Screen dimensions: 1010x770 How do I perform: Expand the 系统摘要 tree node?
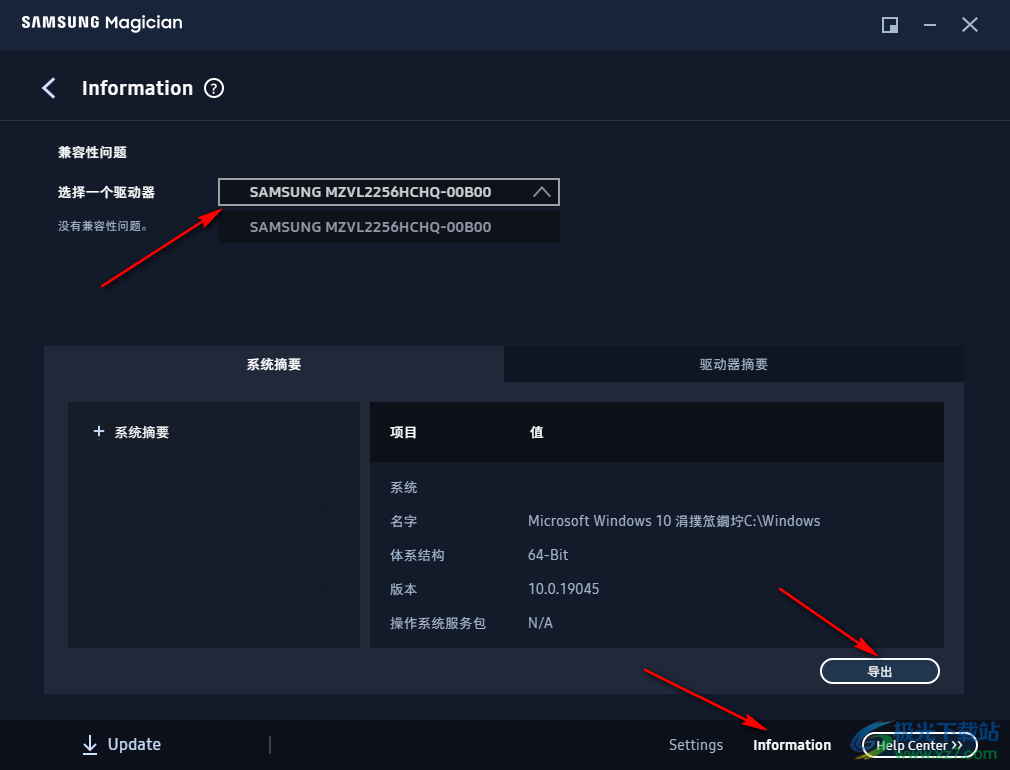pos(99,432)
